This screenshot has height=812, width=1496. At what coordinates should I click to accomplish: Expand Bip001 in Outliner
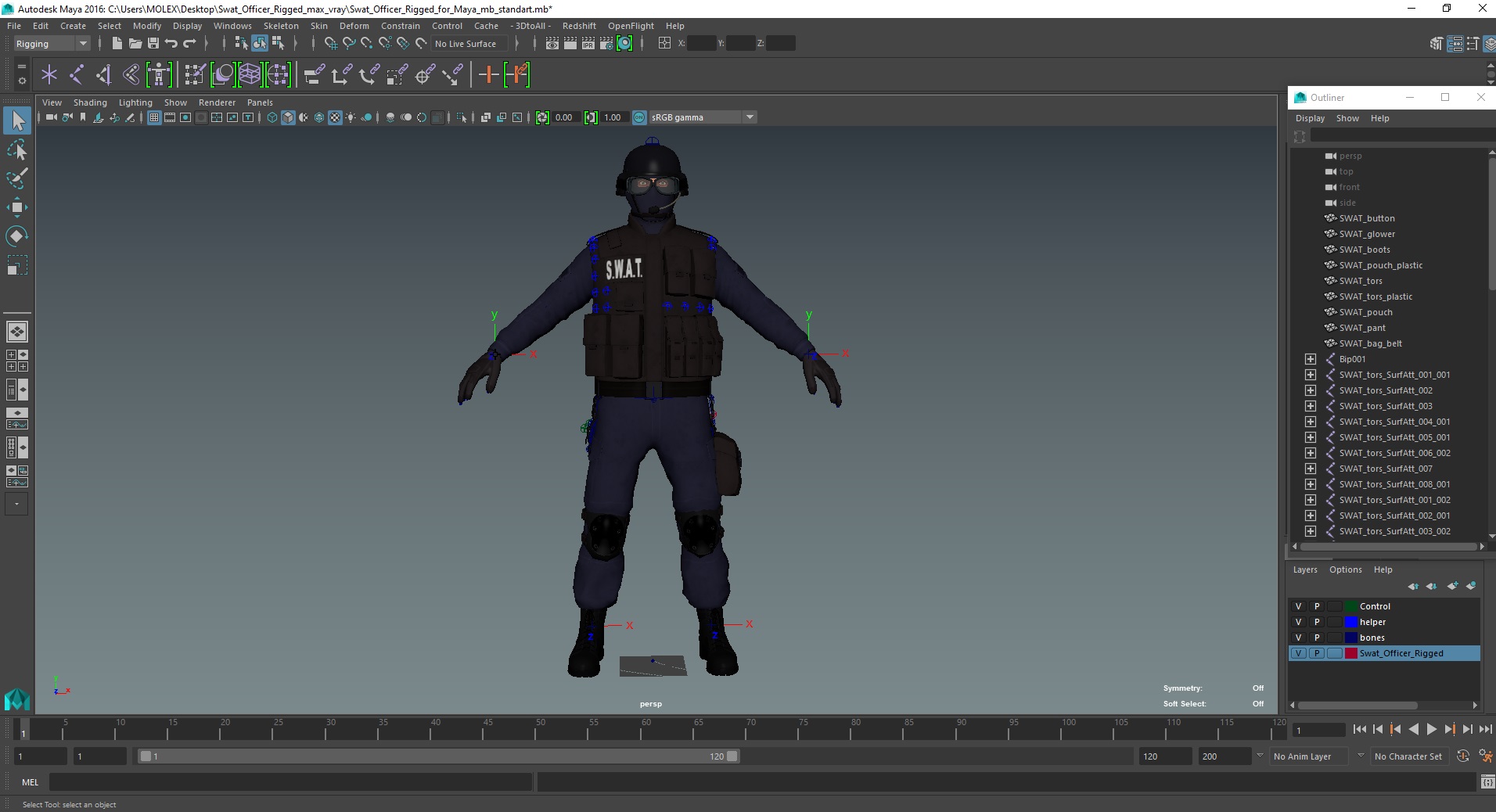click(1311, 359)
